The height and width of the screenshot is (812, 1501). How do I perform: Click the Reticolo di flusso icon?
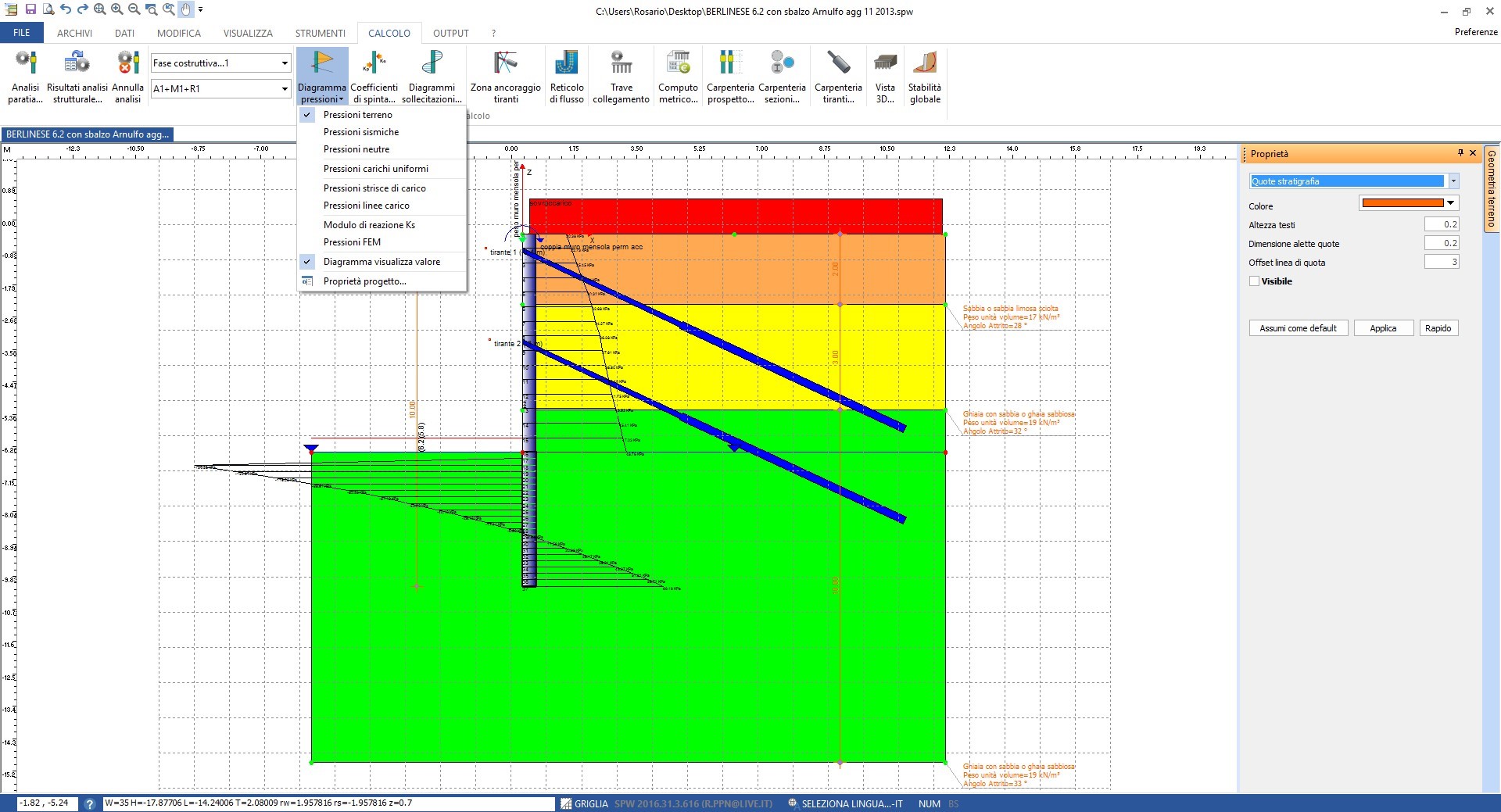click(x=566, y=75)
